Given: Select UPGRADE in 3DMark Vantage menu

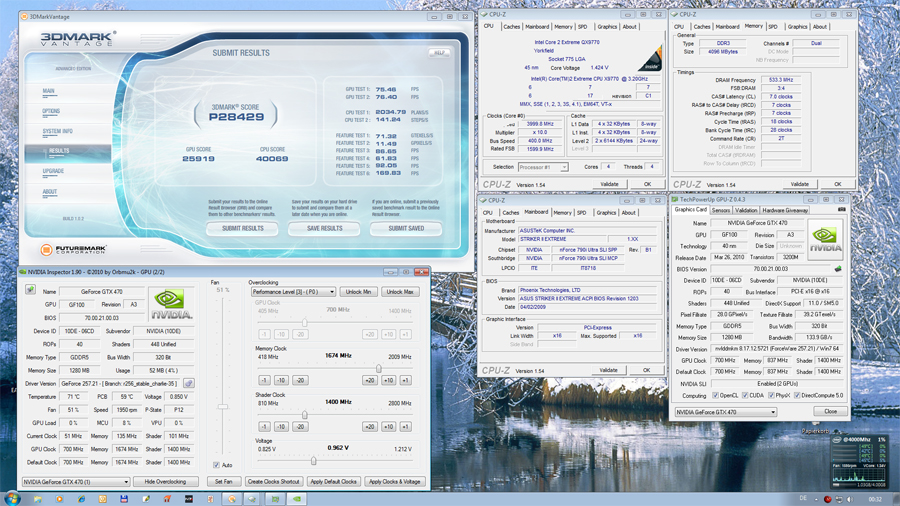Looking at the screenshot, I should pyautogui.click(x=53, y=171).
